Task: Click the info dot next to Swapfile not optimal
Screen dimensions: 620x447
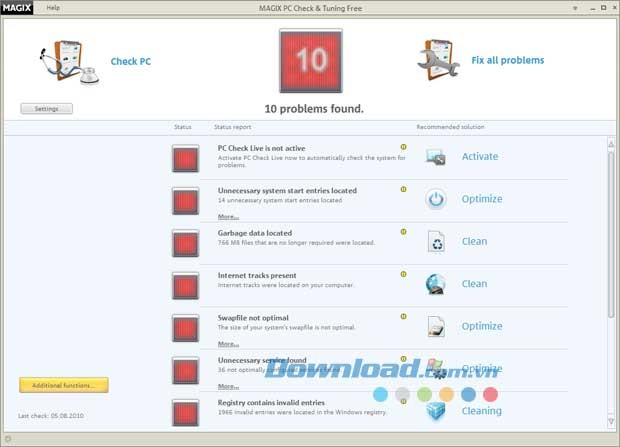Action: tap(403, 316)
